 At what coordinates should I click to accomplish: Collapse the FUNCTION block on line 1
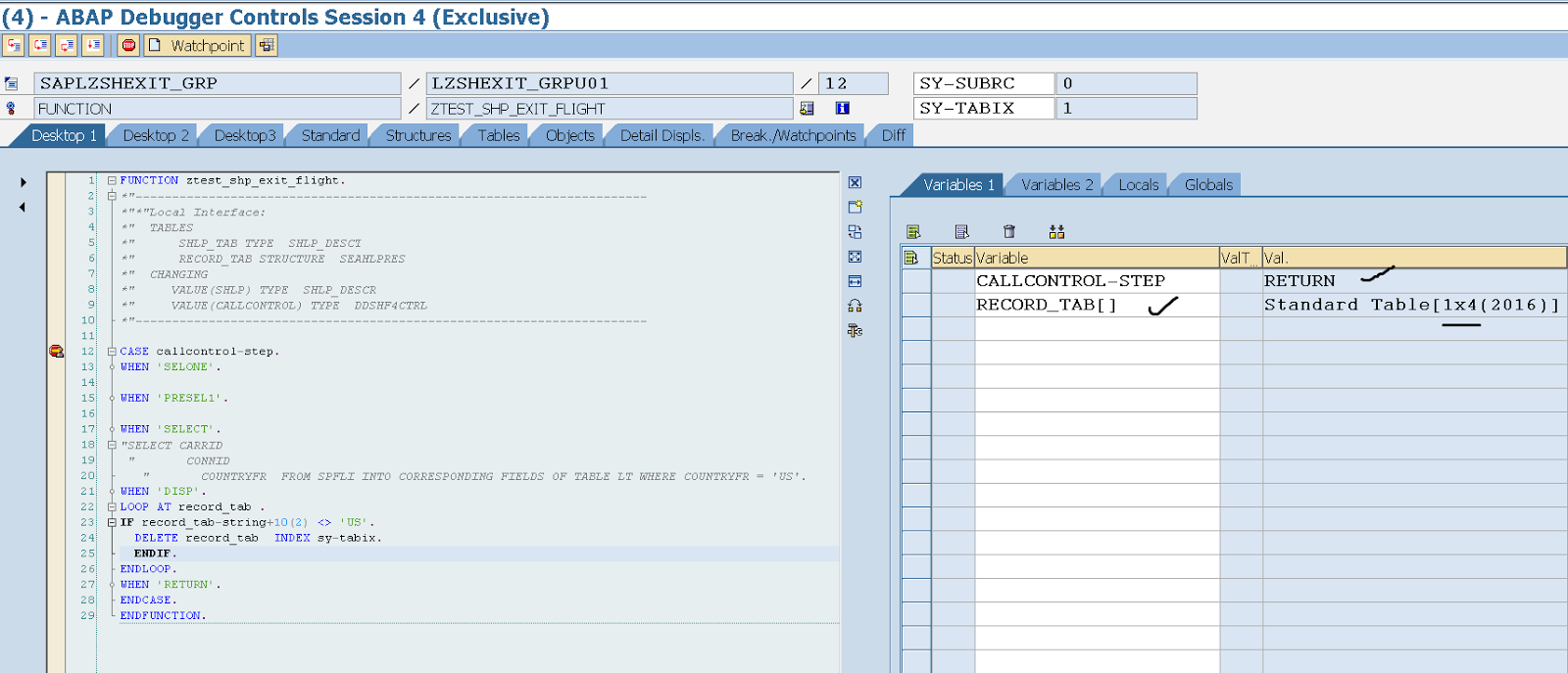pyautogui.click(x=112, y=180)
